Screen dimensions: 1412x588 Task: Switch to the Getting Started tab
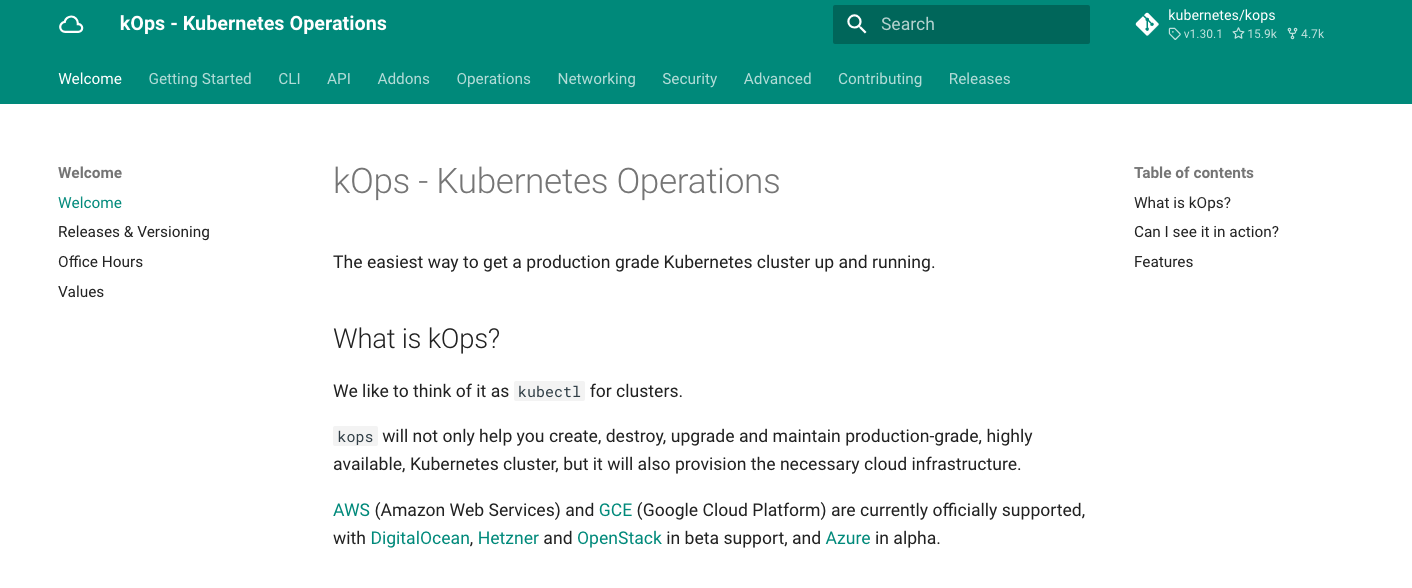[200, 79]
